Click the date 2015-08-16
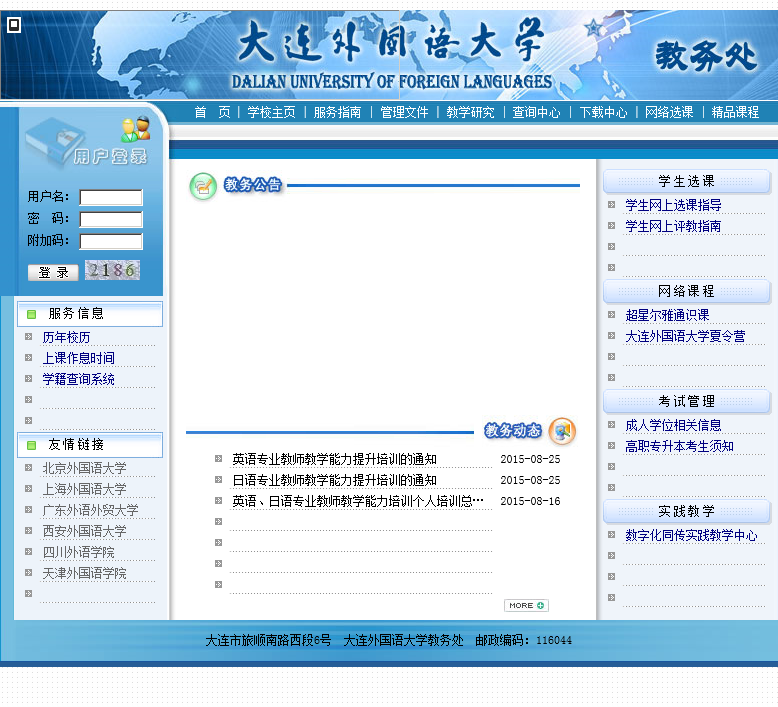Screen dimensions: 778x707 click(x=530, y=501)
